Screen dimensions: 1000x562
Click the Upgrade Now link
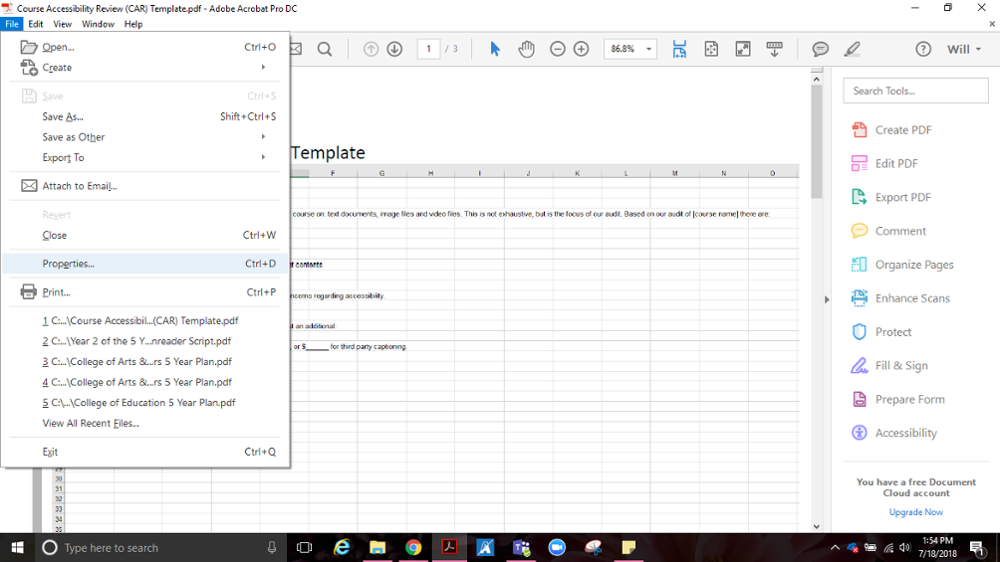point(916,512)
